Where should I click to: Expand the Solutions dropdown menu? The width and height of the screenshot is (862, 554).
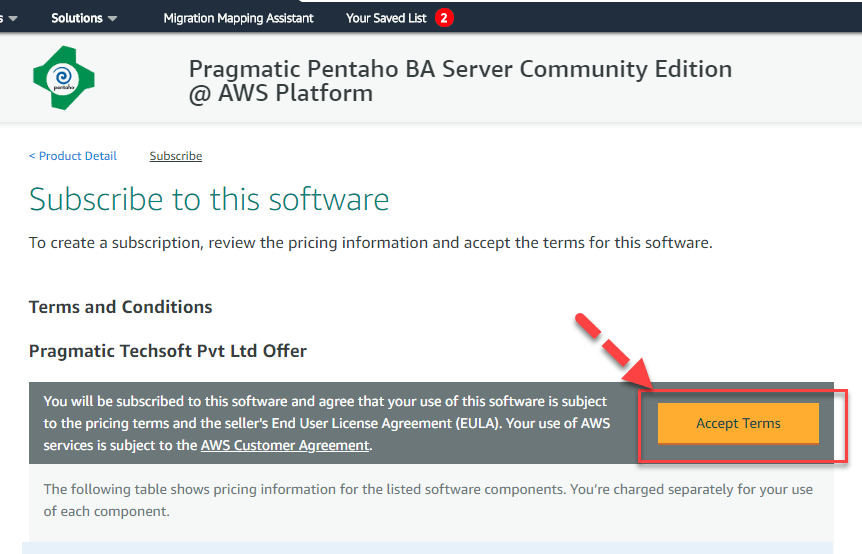coord(84,18)
